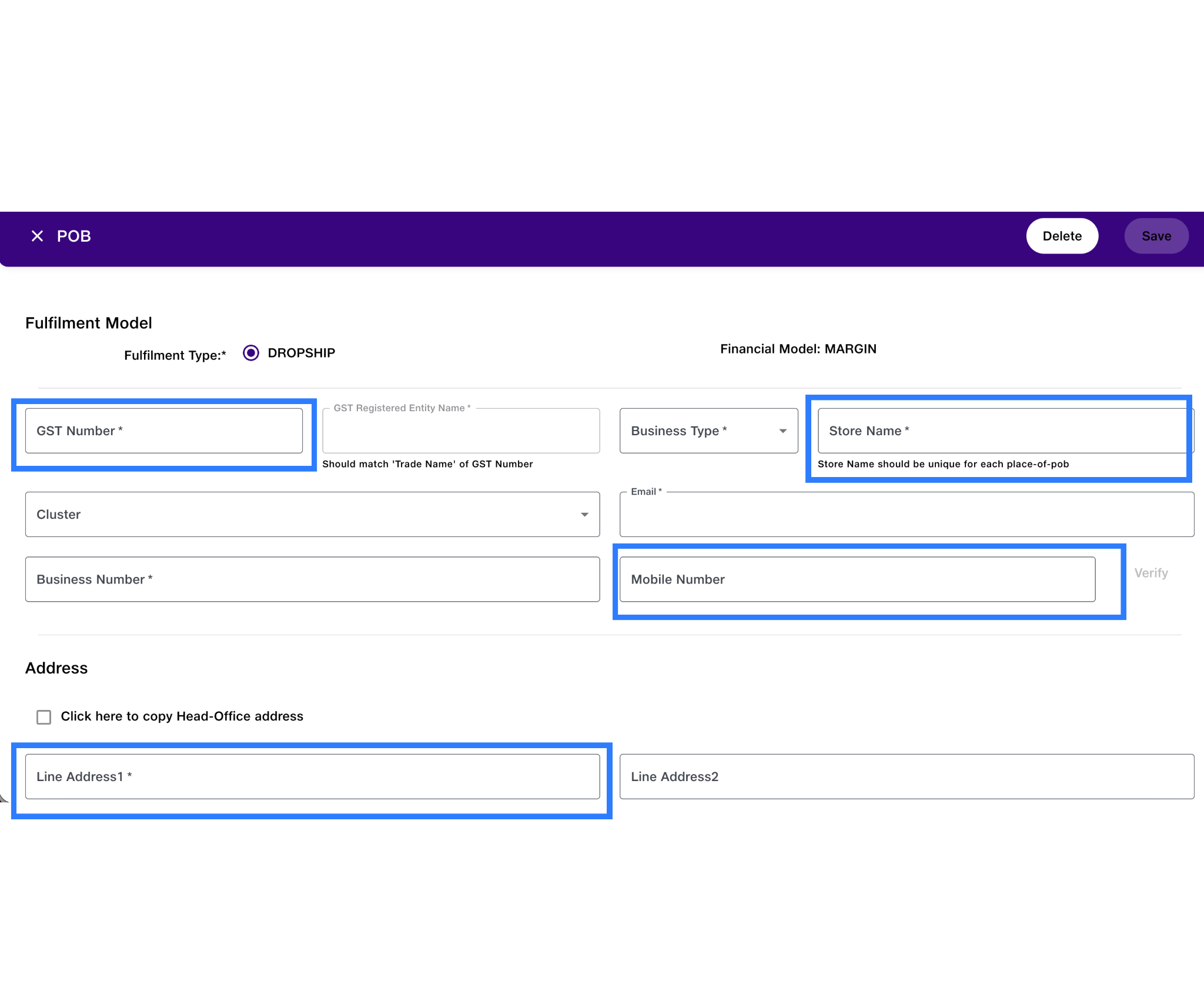Click the Verify link
The width and height of the screenshot is (1204, 1004).
coord(1151,573)
